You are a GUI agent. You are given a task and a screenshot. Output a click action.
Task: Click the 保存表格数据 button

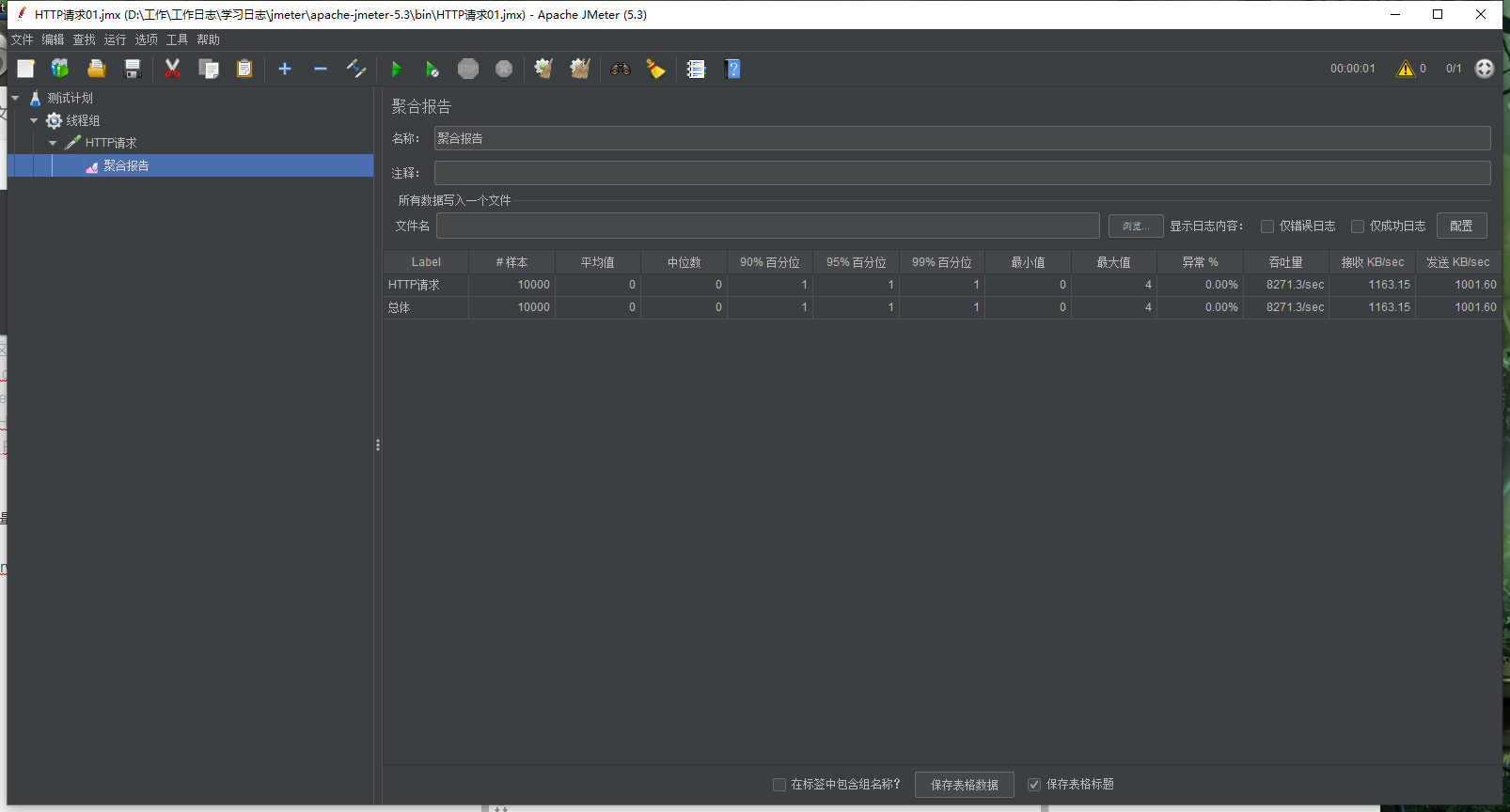(x=965, y=785)
